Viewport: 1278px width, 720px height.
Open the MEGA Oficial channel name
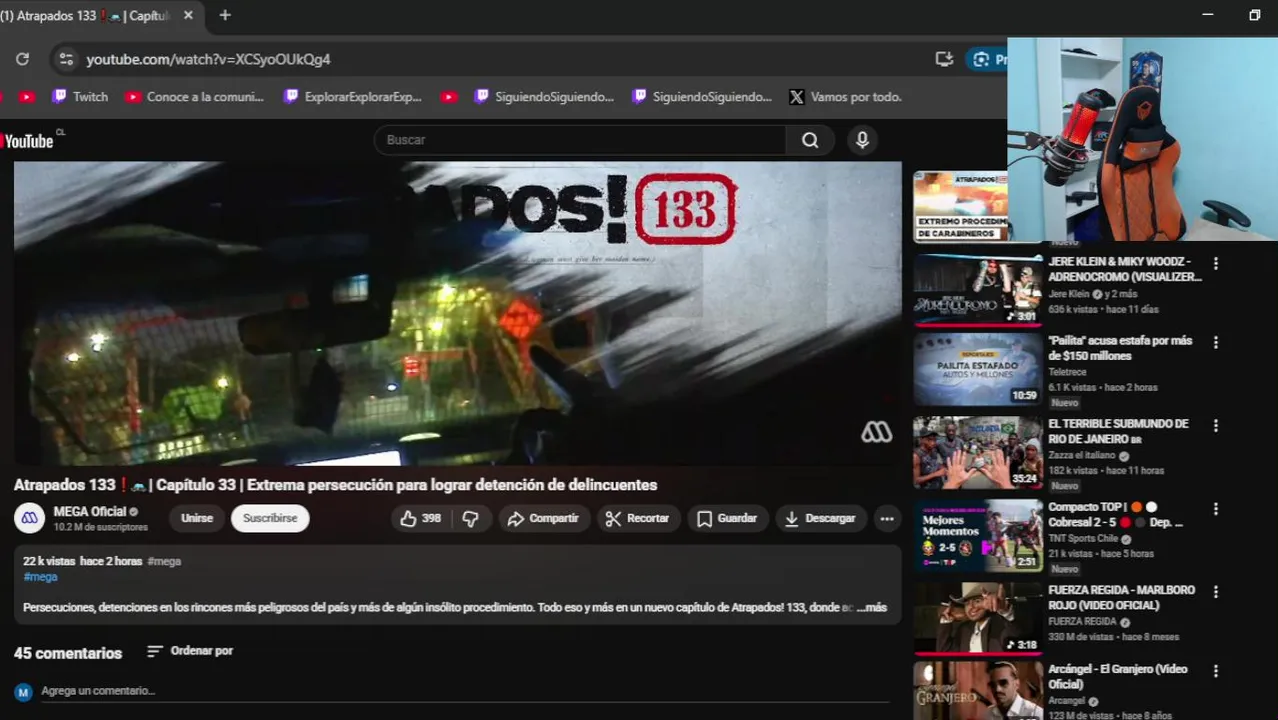(x=90, y=511)
